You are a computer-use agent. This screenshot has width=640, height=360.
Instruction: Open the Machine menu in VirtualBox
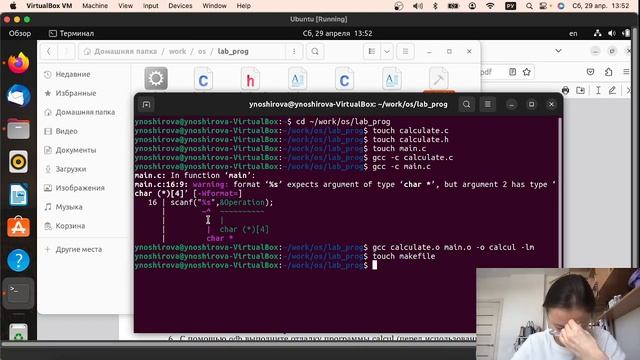[95, 6]
